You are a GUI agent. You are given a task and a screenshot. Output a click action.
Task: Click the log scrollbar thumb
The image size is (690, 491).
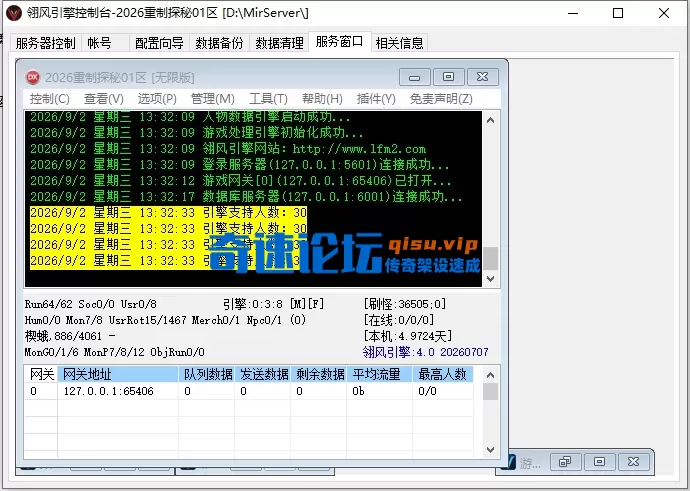tap(491, 258)
